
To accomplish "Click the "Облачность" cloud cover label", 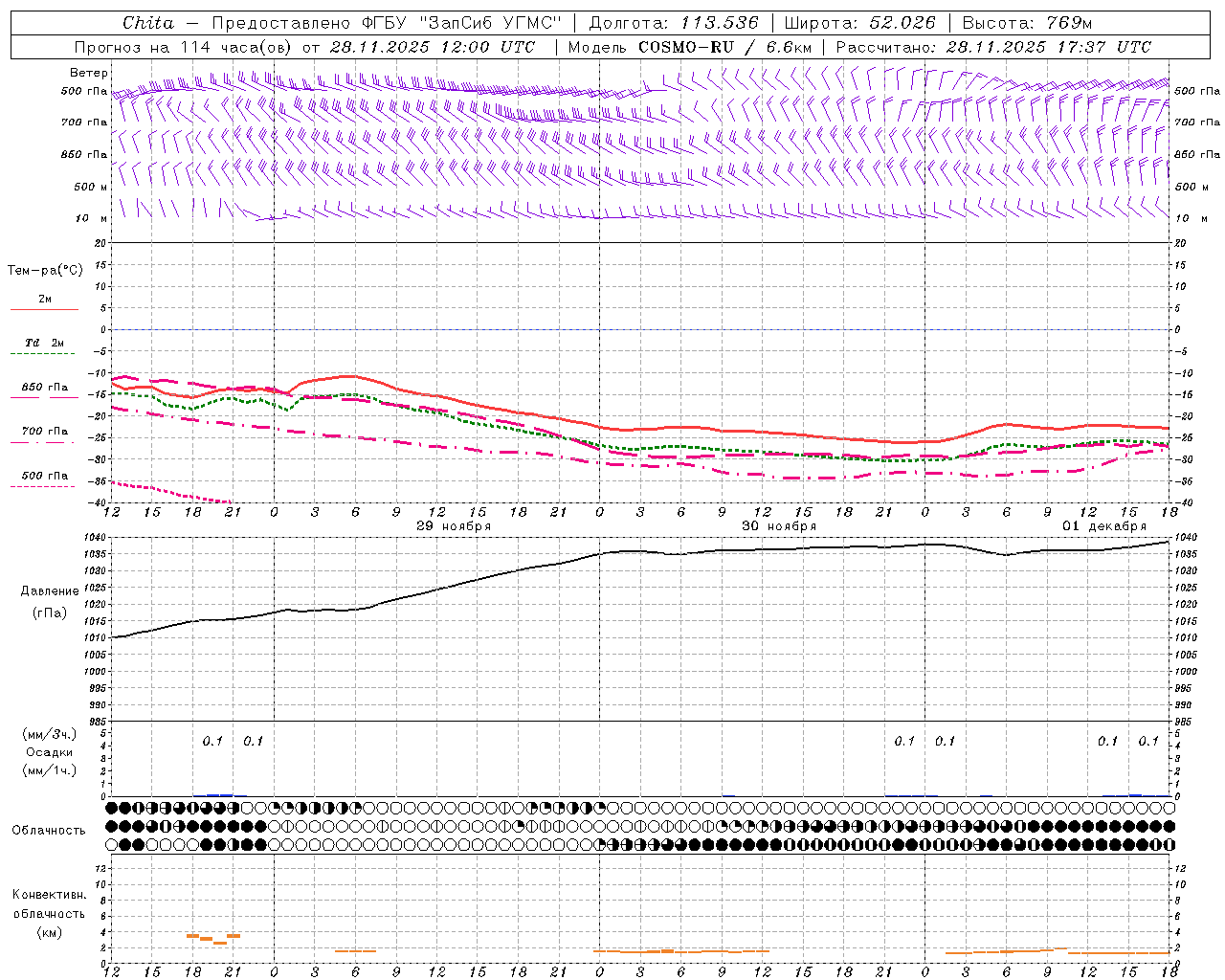I will point(49,831).
